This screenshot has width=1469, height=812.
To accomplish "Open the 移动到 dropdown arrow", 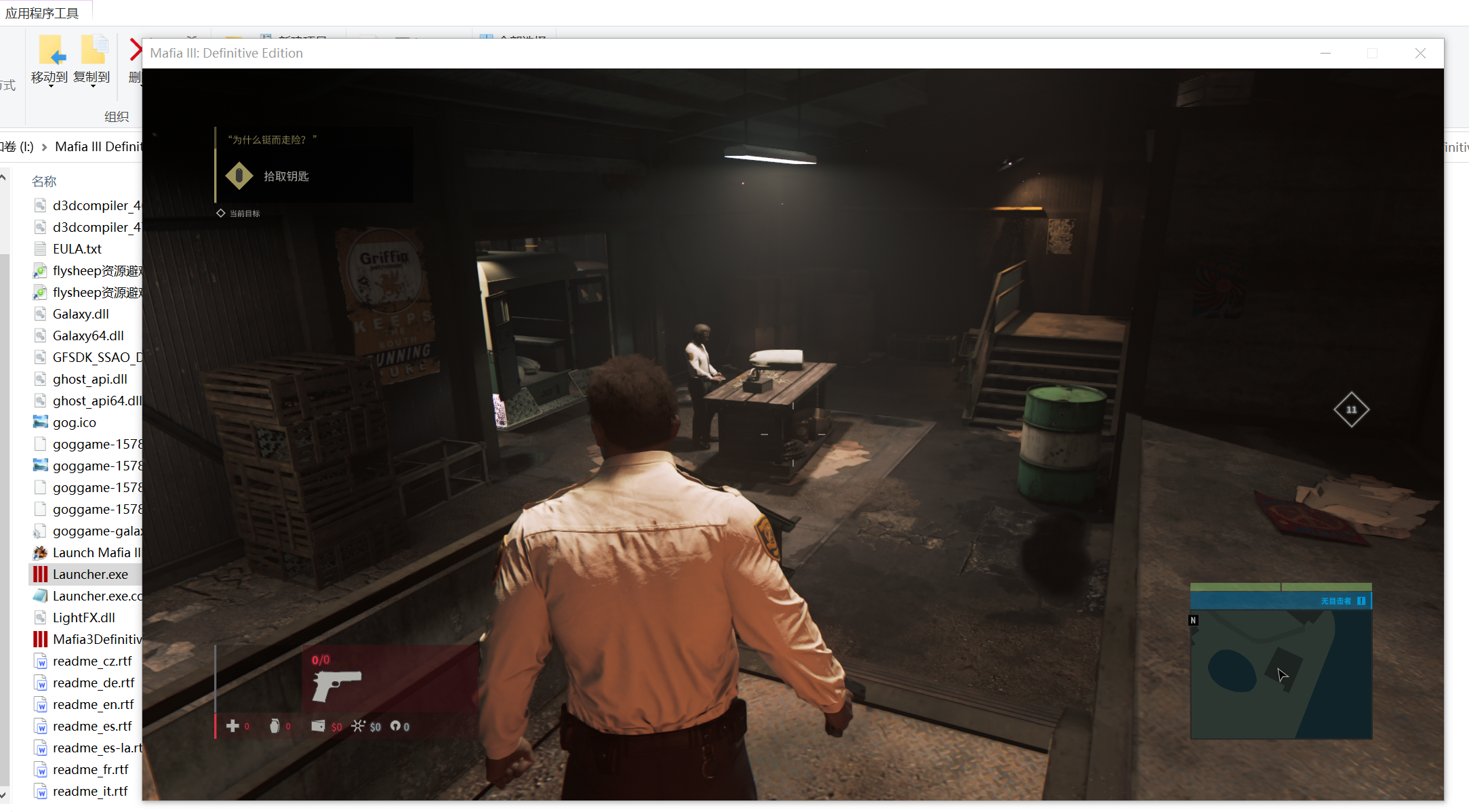I will pyautogui.click(x=51, y=87).
